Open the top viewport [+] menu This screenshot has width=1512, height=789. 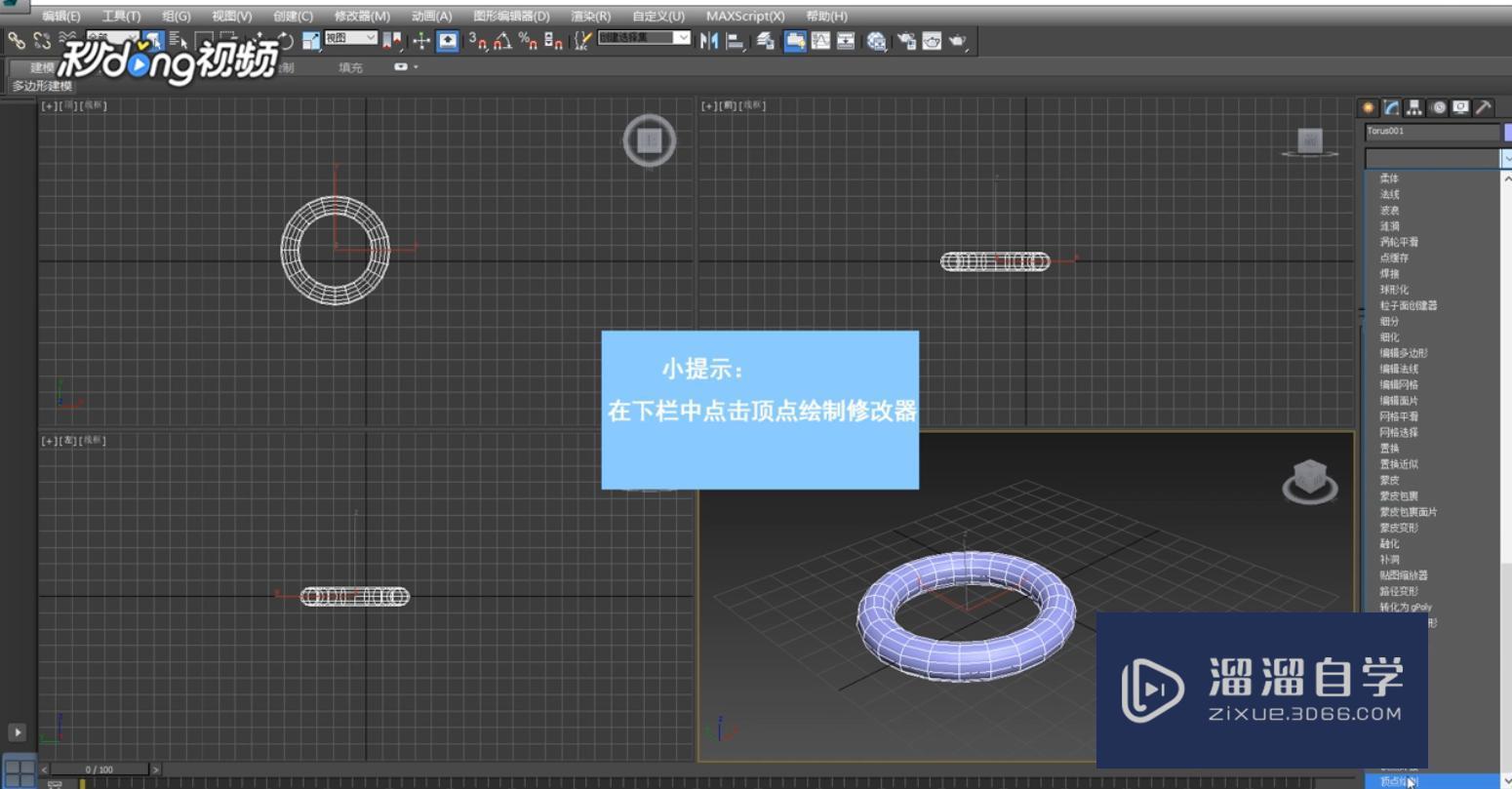tap(49, 105)
